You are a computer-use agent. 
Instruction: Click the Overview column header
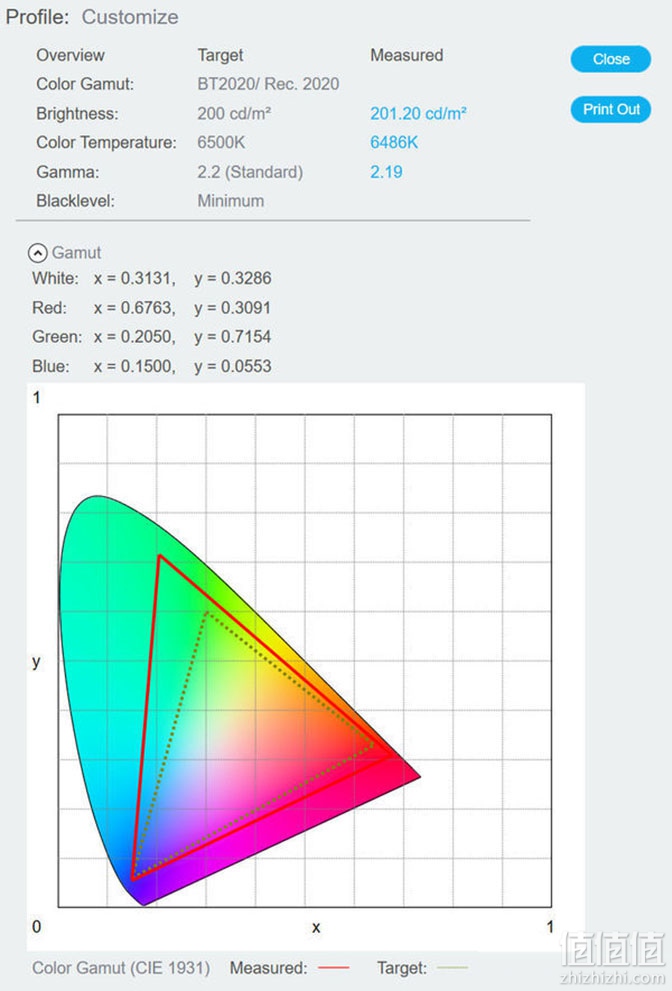(70, 56)
